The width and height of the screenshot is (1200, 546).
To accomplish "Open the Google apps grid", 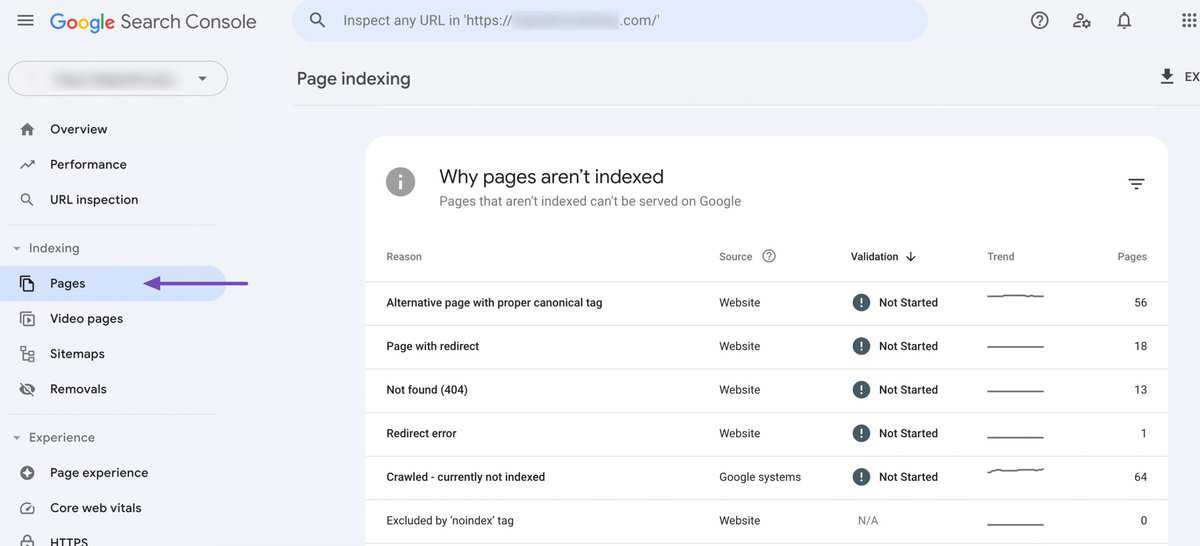I will [1188, 20].
